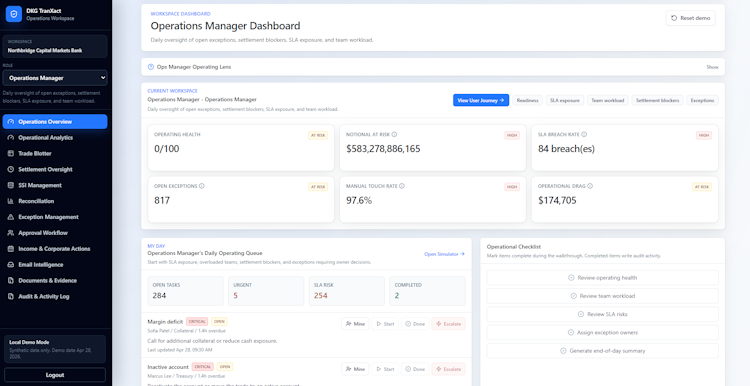Escalate the Margin deficit task
The image size is (750, 386).
(x=448, y=324)
